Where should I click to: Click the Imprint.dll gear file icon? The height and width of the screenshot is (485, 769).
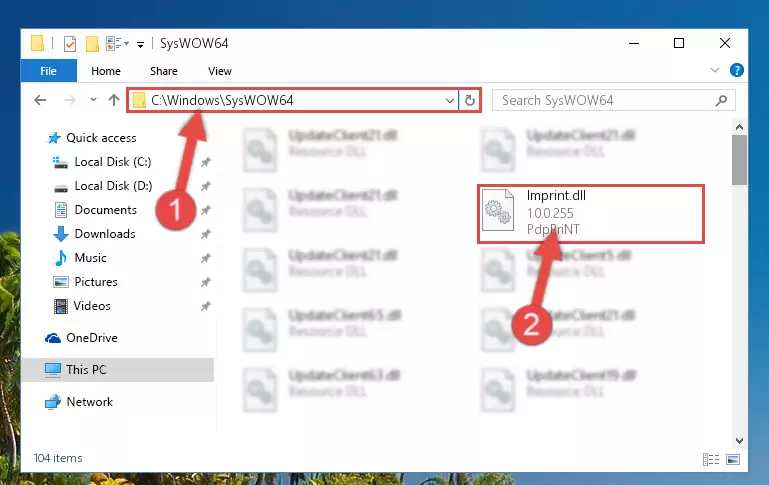coord(498,211)
